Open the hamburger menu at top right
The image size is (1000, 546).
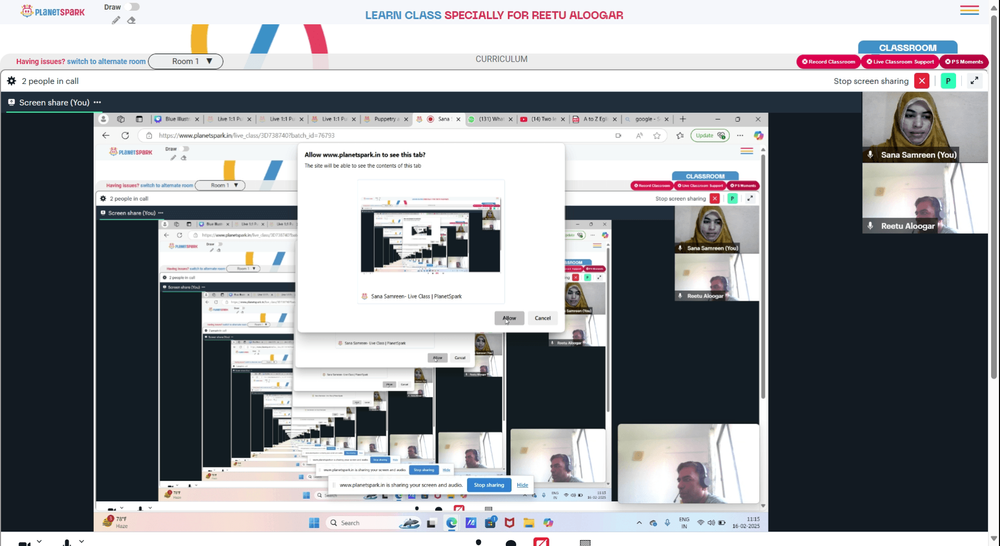point(969,10)
